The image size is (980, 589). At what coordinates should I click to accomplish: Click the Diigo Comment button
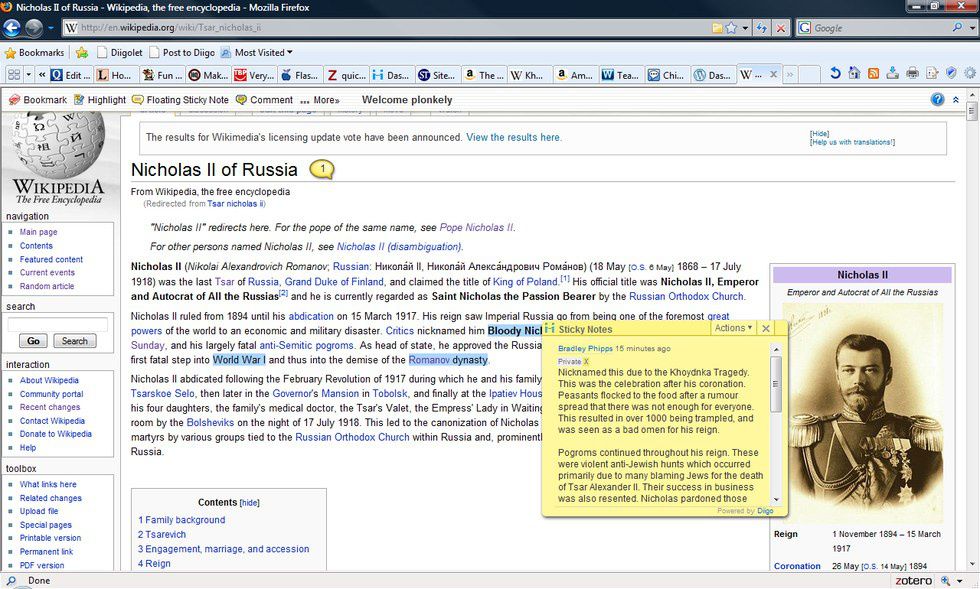tap(263, 100)
